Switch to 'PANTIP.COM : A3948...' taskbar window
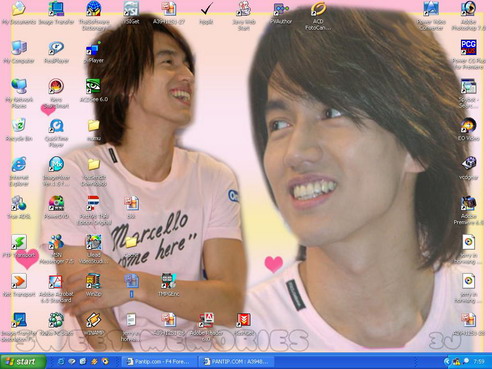 click(236, 362)
